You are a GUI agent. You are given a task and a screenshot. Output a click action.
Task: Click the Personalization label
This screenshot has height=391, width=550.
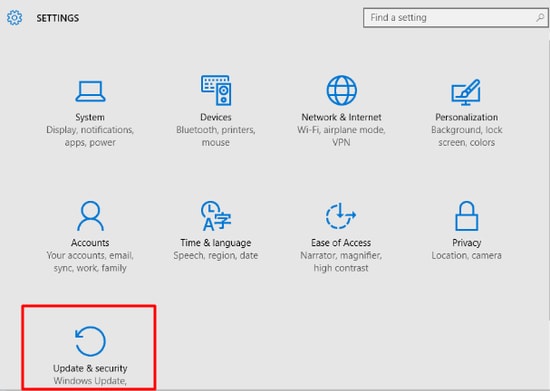tap(467, 117)
